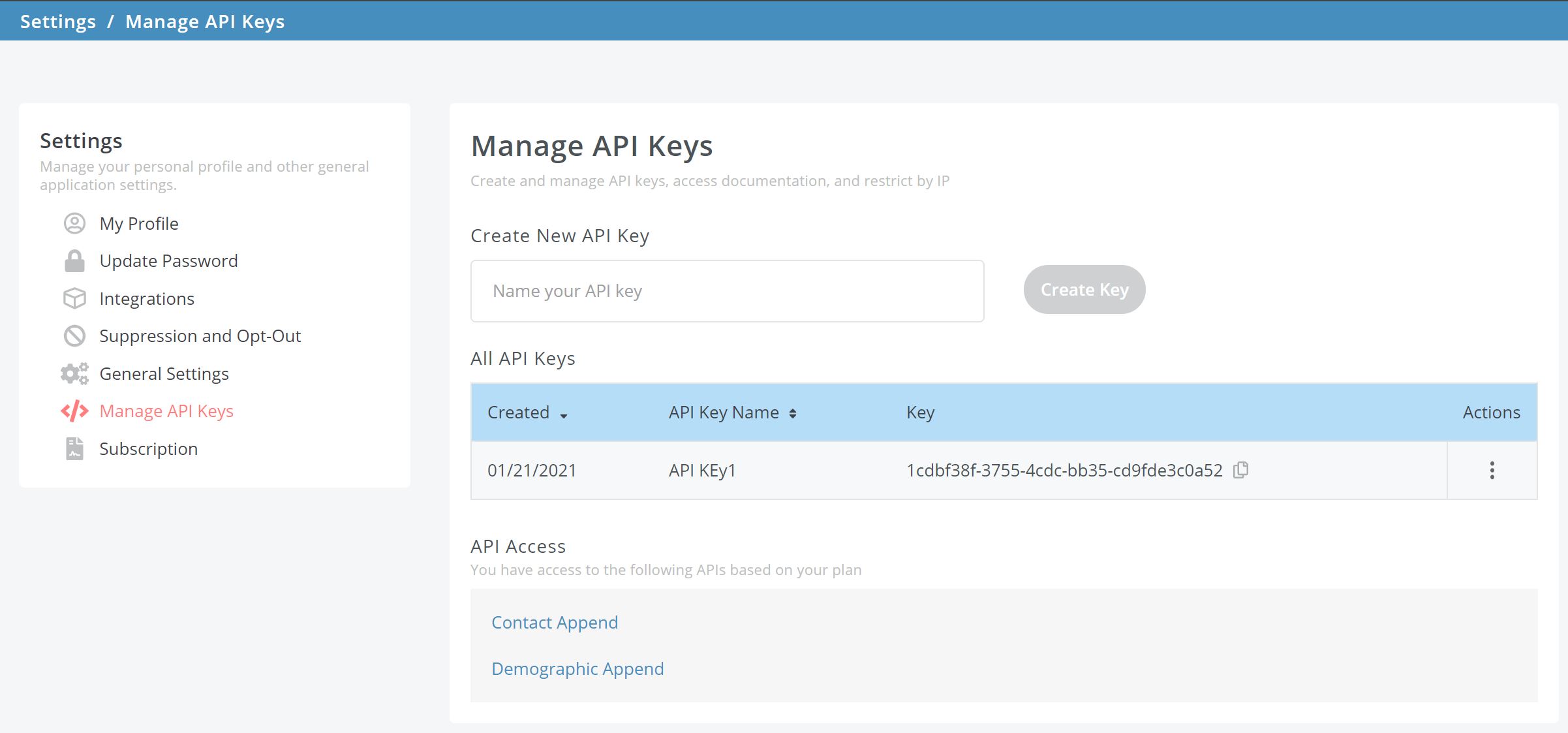Click the Suppression and Opt-Out ban icon
Screen dimensions: 1568x733
74,336
